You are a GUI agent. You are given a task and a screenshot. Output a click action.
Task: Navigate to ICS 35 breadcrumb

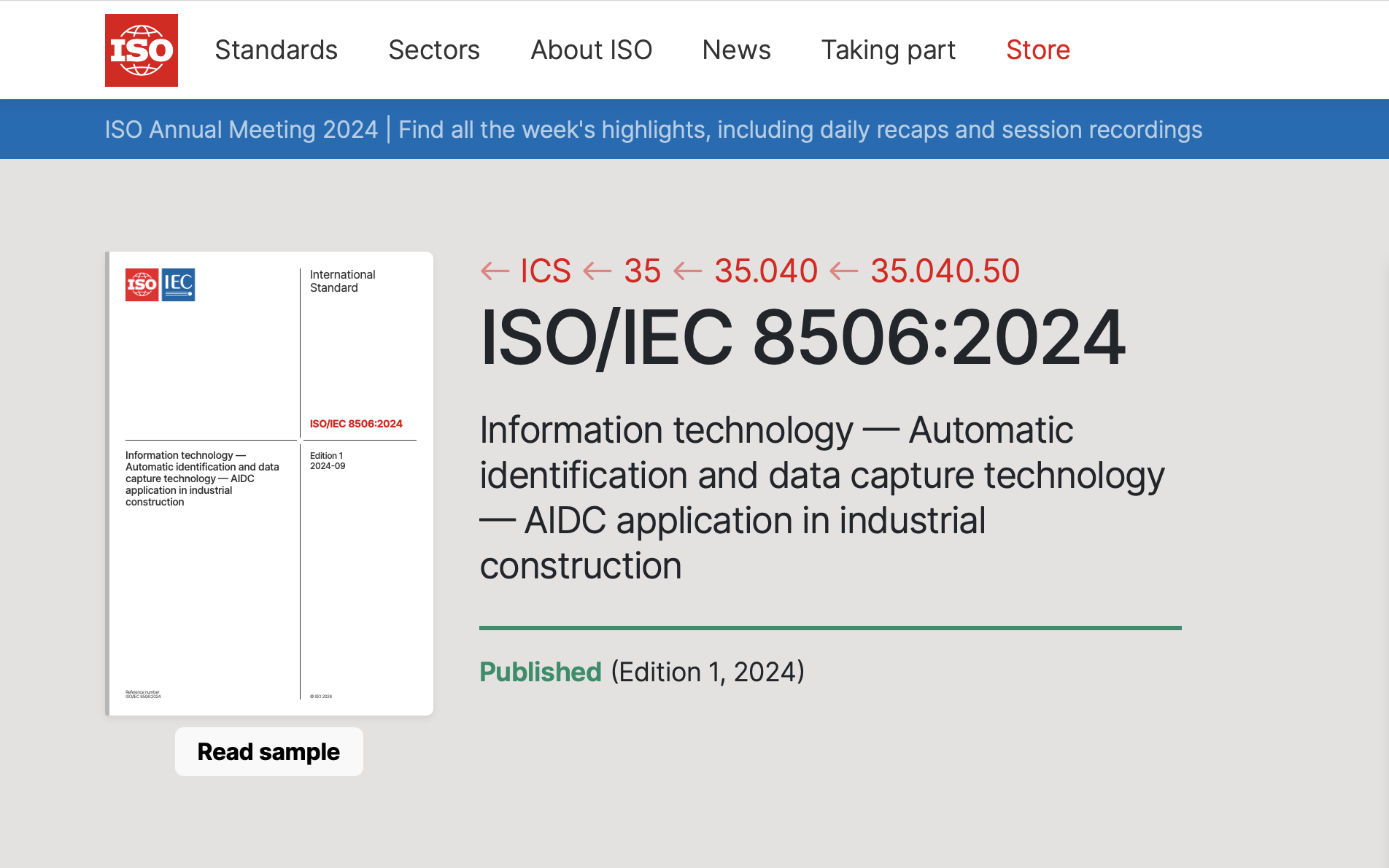[642, 271]
